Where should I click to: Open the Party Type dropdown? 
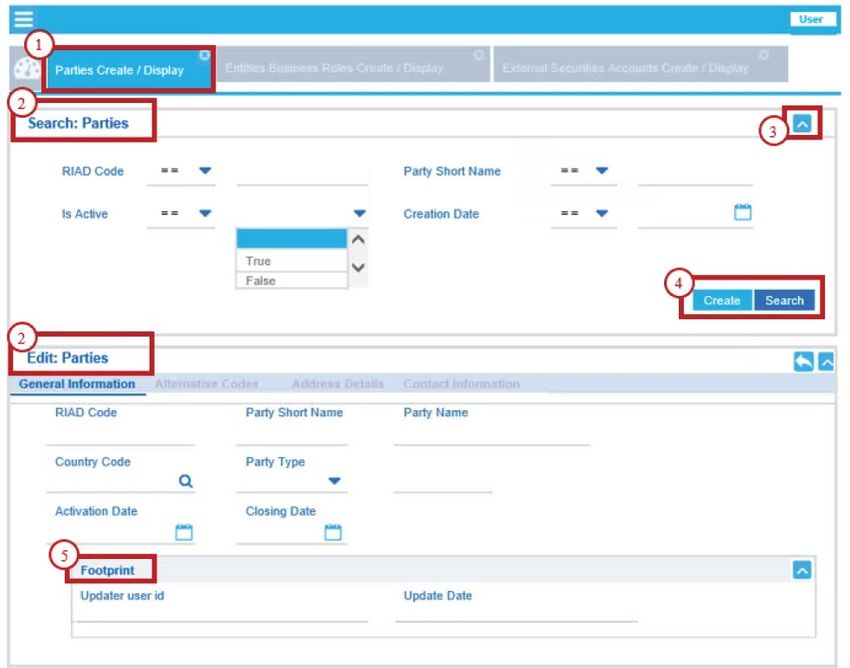click(x=334, y=481)
